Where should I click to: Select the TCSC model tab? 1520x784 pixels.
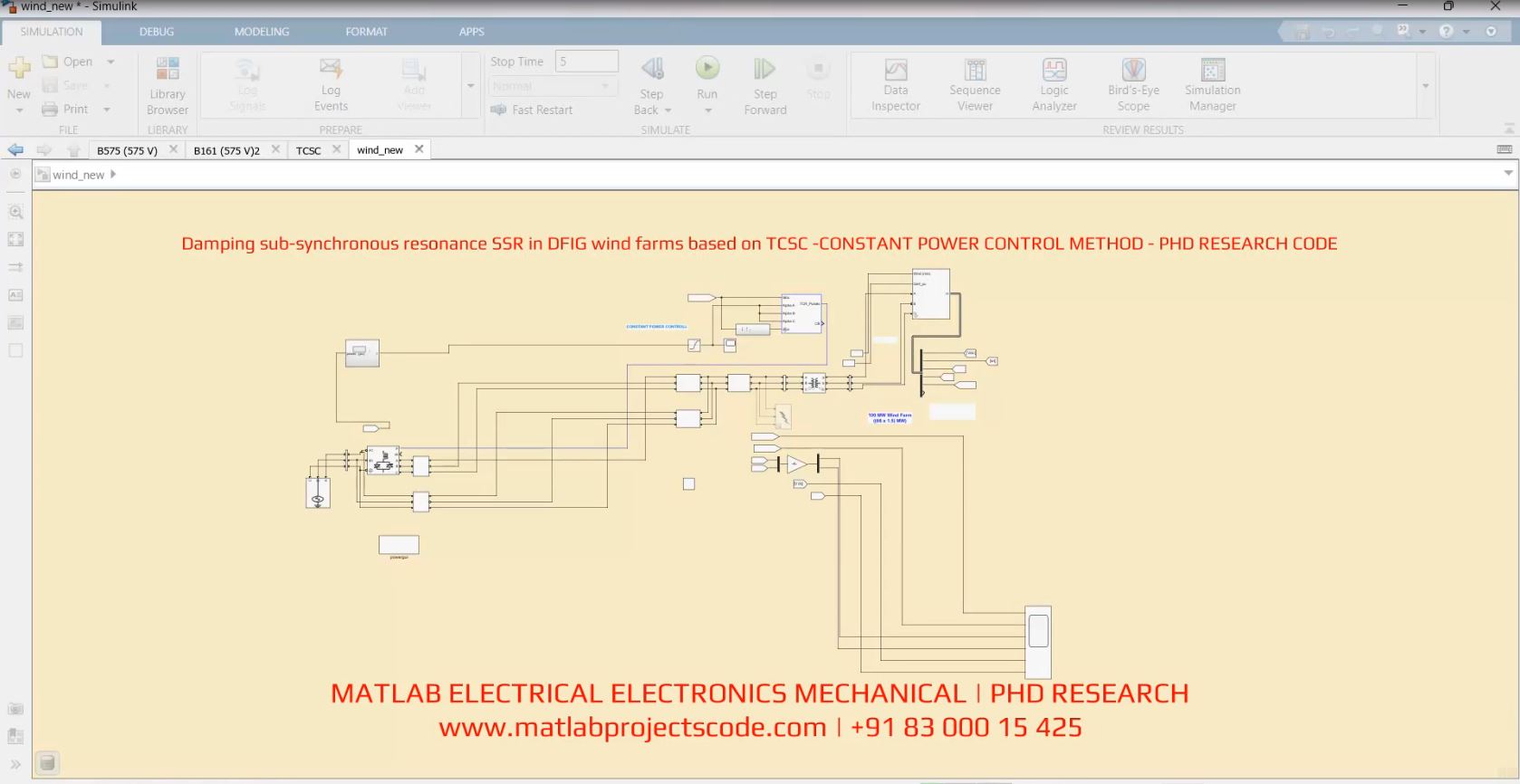(x=308, y=150)
